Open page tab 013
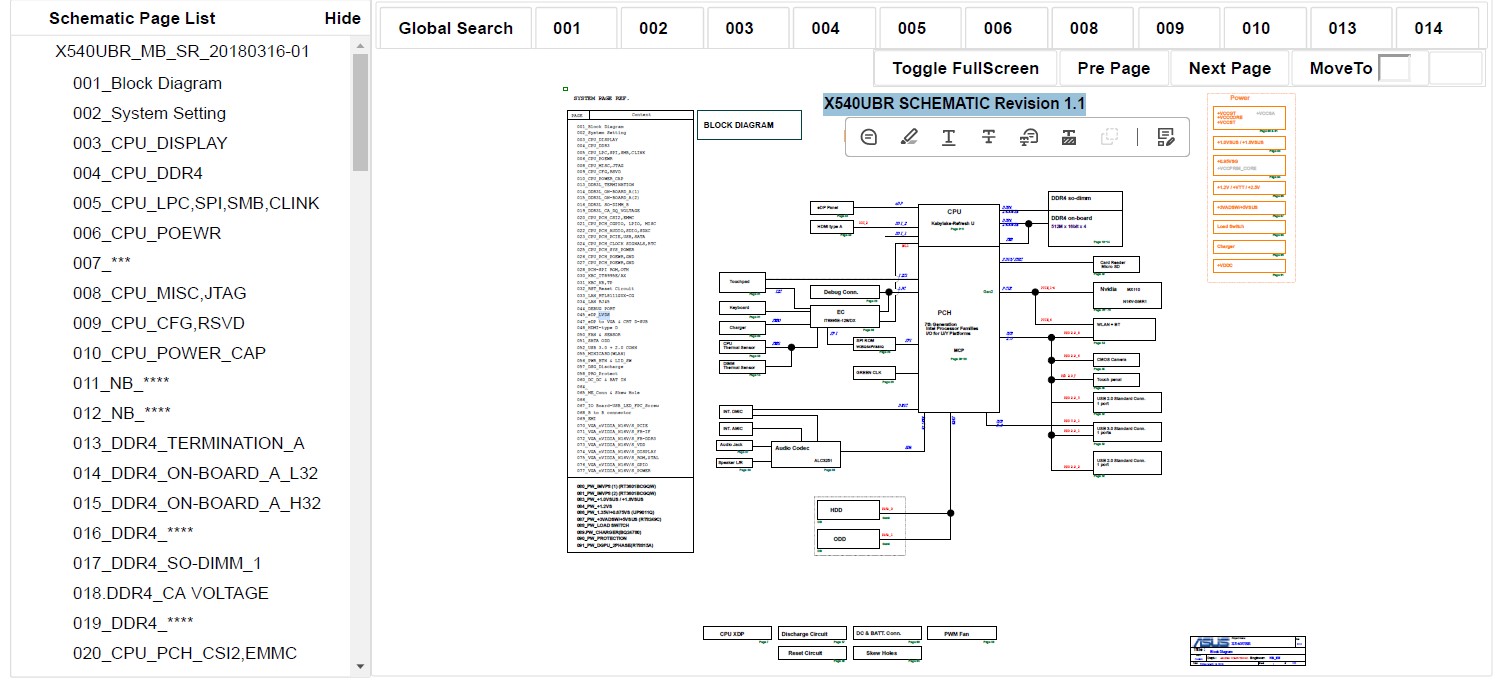Screen dimensions: 1499x688 [1342, 28]
